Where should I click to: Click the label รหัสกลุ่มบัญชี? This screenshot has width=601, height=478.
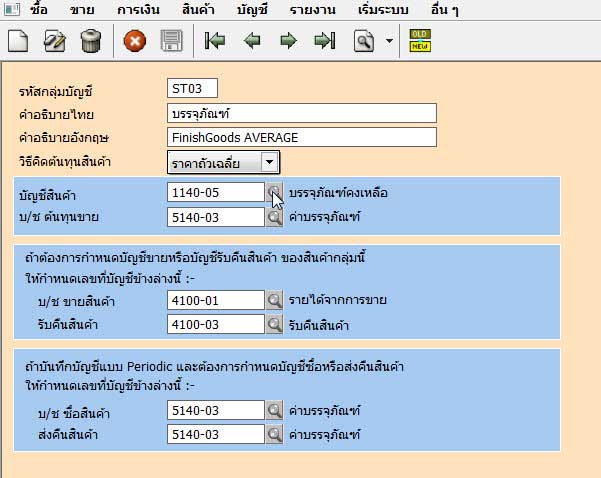(56, 92)
